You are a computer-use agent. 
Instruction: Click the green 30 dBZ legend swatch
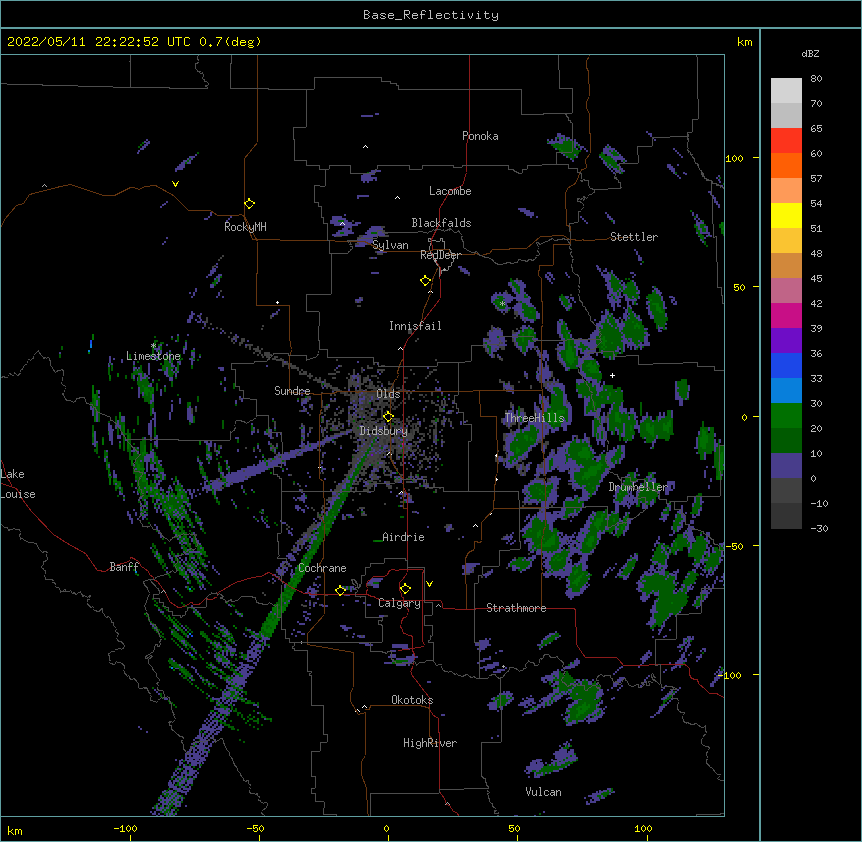(x=786, y=416)
